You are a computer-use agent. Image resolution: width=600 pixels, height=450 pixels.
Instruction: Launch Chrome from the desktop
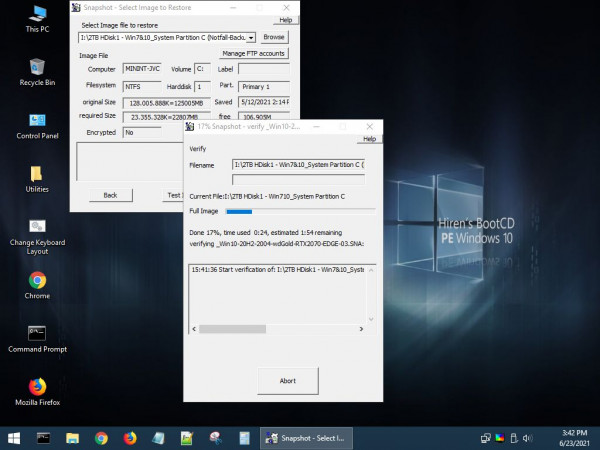pyautogui.click(x=38, y=285)
